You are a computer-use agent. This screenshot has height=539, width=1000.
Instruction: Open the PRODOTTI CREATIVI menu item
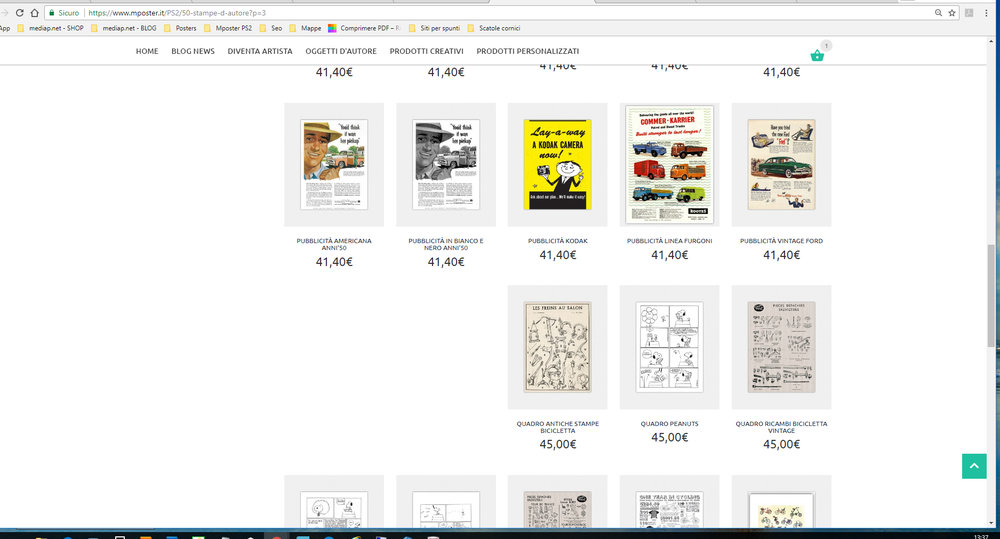426,51
